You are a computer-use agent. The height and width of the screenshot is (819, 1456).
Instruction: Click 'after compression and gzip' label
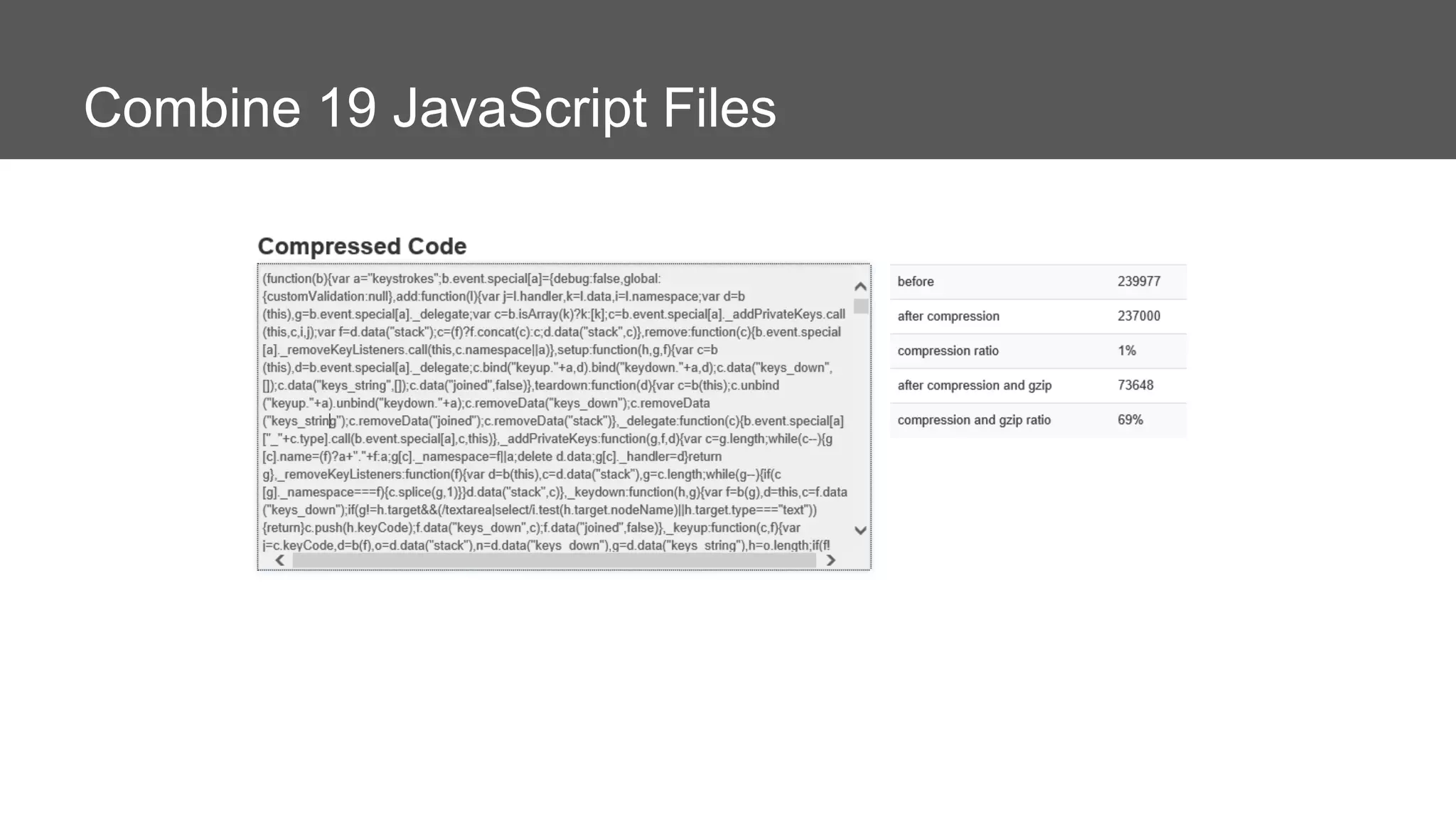coord(975,385)
